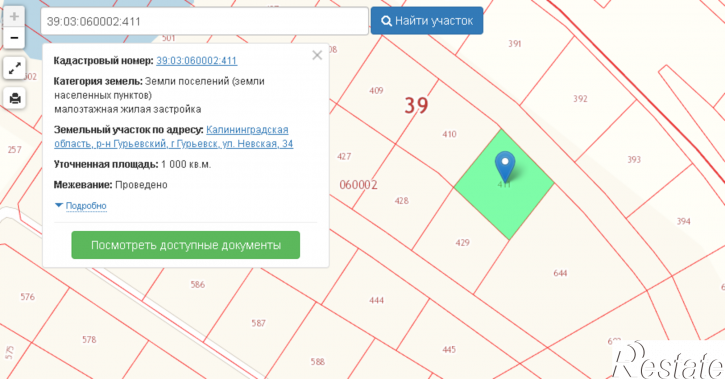The width and height of the screenshot is (725, 379).
Task: Click the 060002 quarter label on map
Action: [358, 185]
